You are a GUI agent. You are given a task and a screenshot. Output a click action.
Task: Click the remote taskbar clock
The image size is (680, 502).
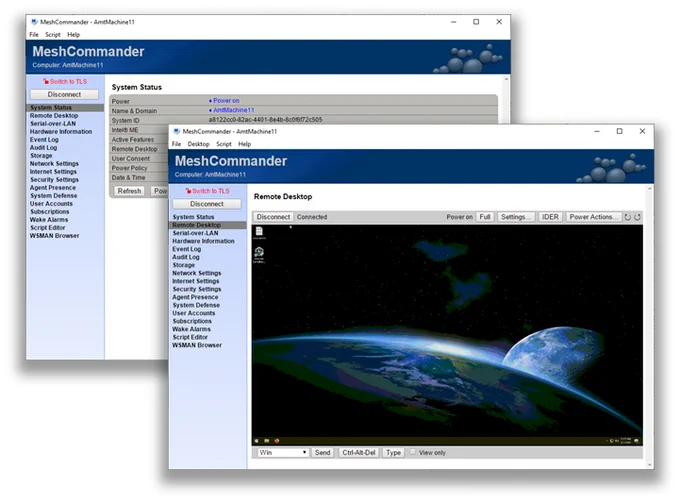pyautogui.click(x=625, y=441)
